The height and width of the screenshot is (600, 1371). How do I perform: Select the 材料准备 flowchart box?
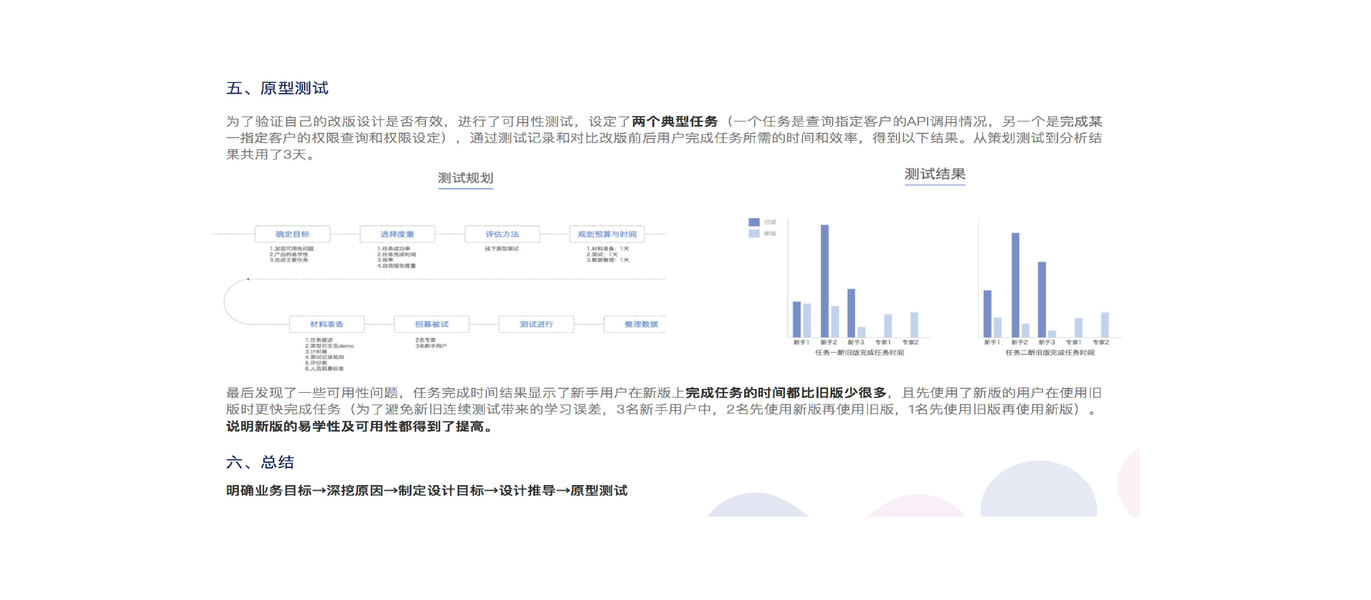[x=327, y=324]
